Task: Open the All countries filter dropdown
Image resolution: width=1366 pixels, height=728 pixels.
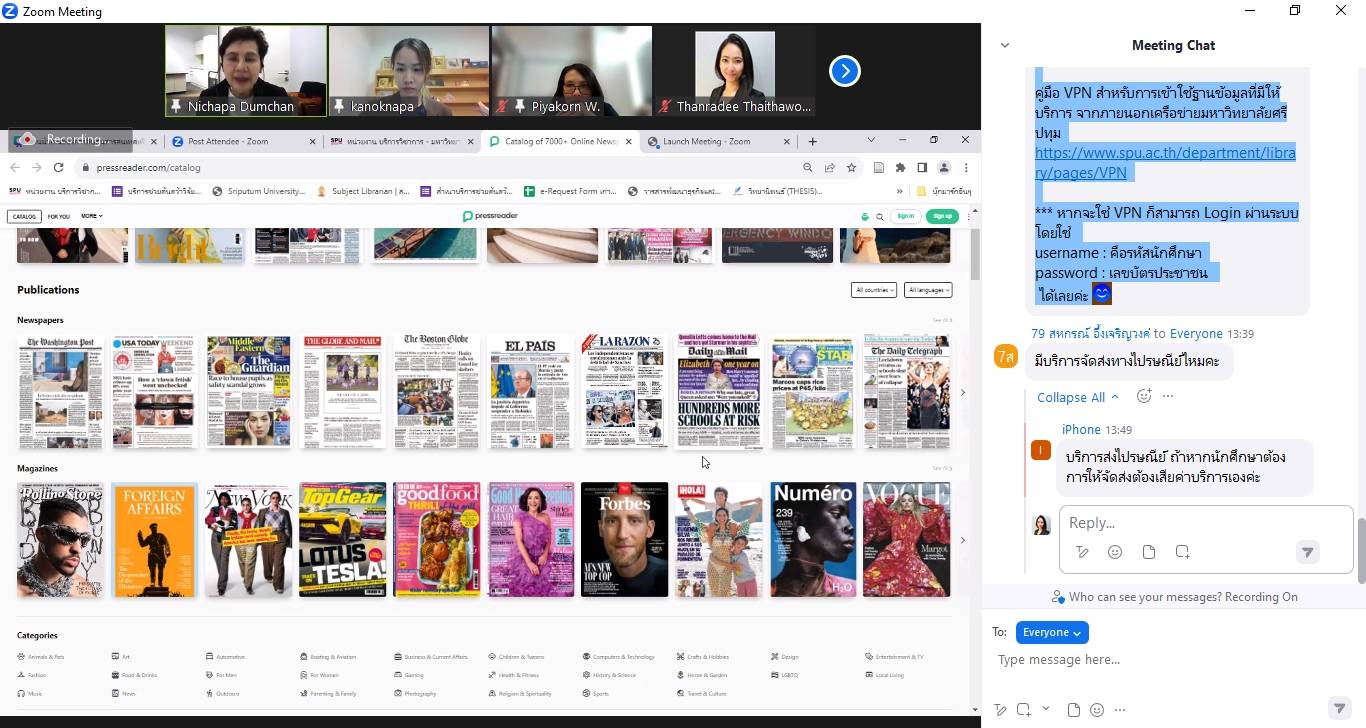Action: point(873,290)
